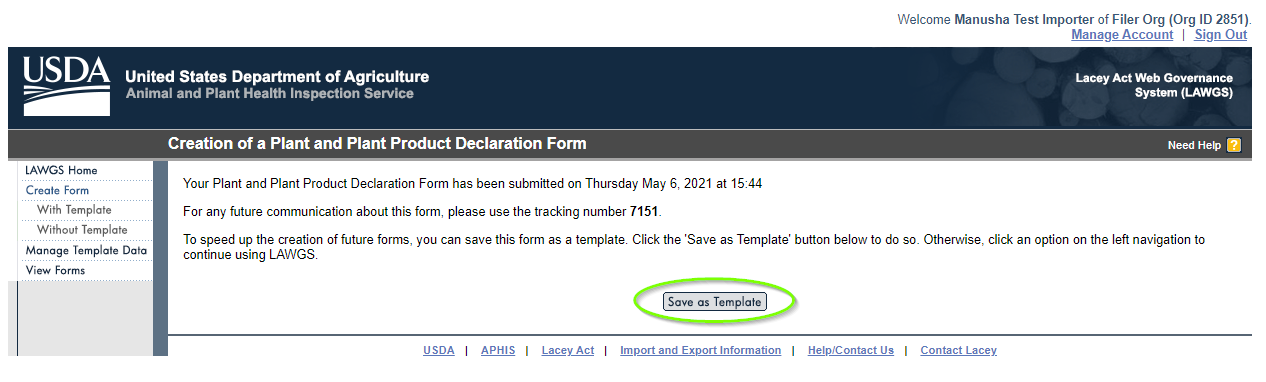Select Create Form in the sidebar

[57, 191]
